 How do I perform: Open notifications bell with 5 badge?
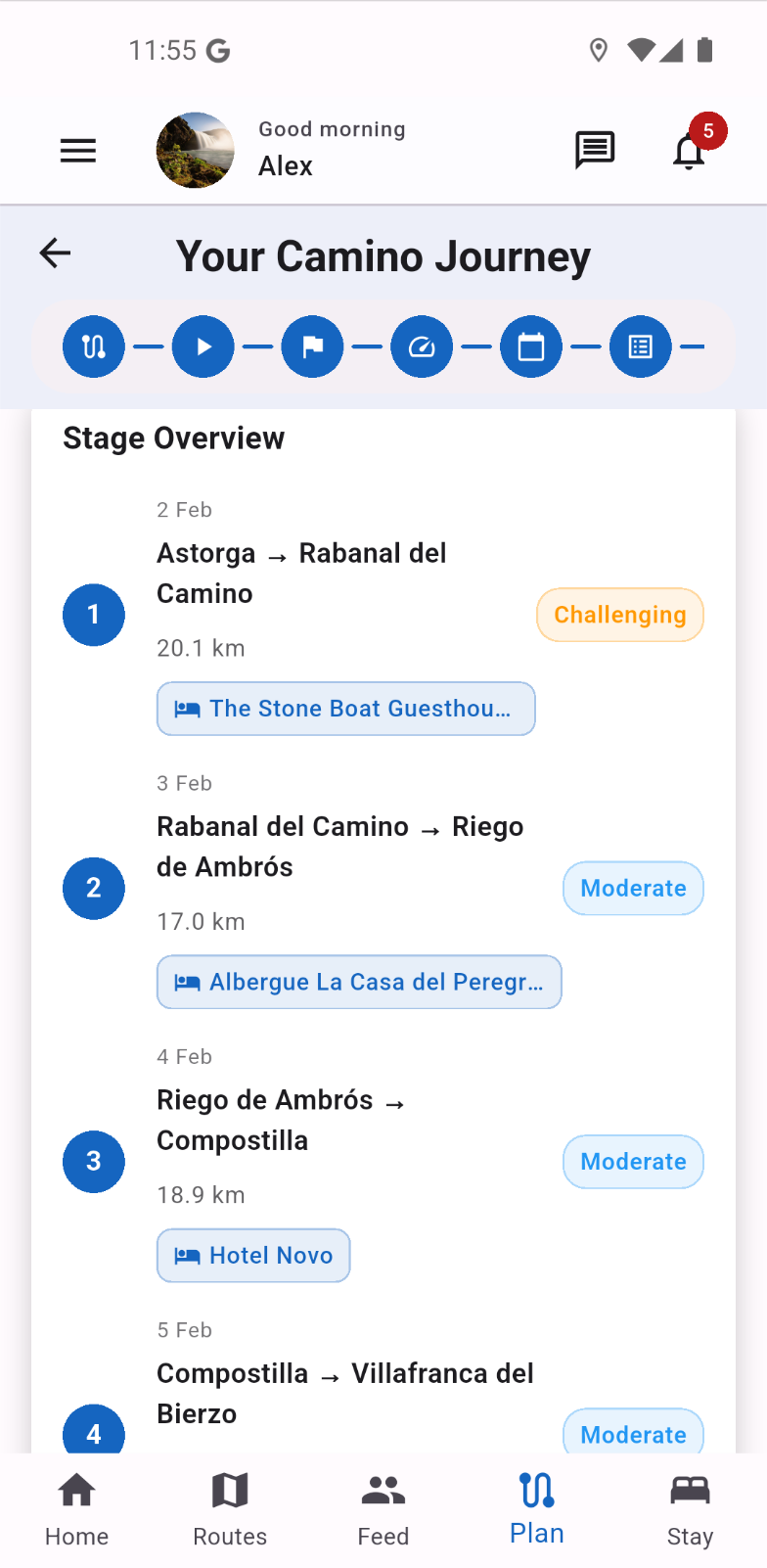tap(690, 151)
